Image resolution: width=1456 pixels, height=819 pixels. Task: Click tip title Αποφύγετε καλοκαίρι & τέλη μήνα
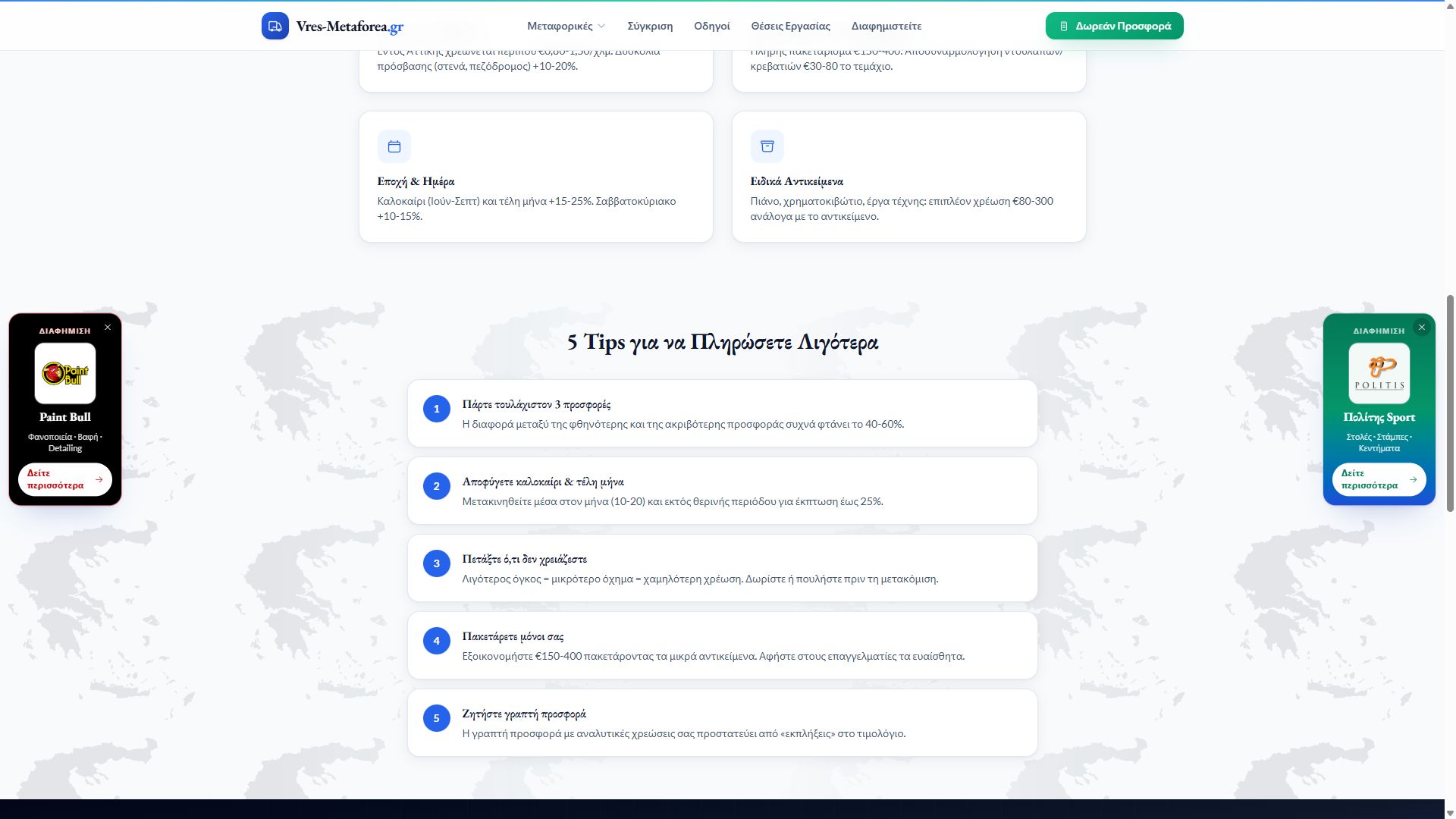pos(543,482)
